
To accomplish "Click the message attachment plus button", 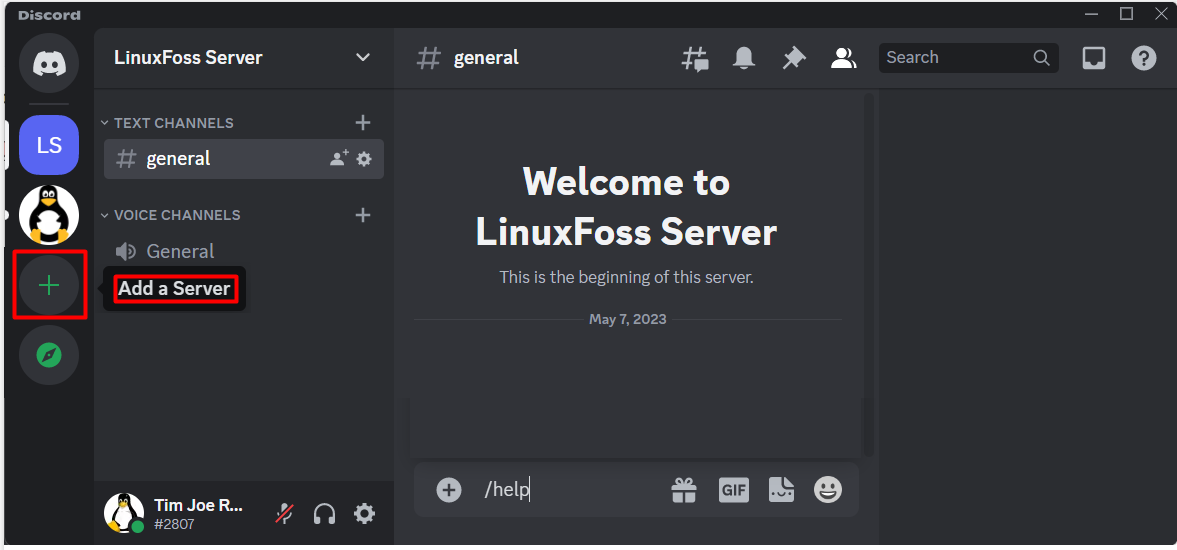I will click(449, 490).
